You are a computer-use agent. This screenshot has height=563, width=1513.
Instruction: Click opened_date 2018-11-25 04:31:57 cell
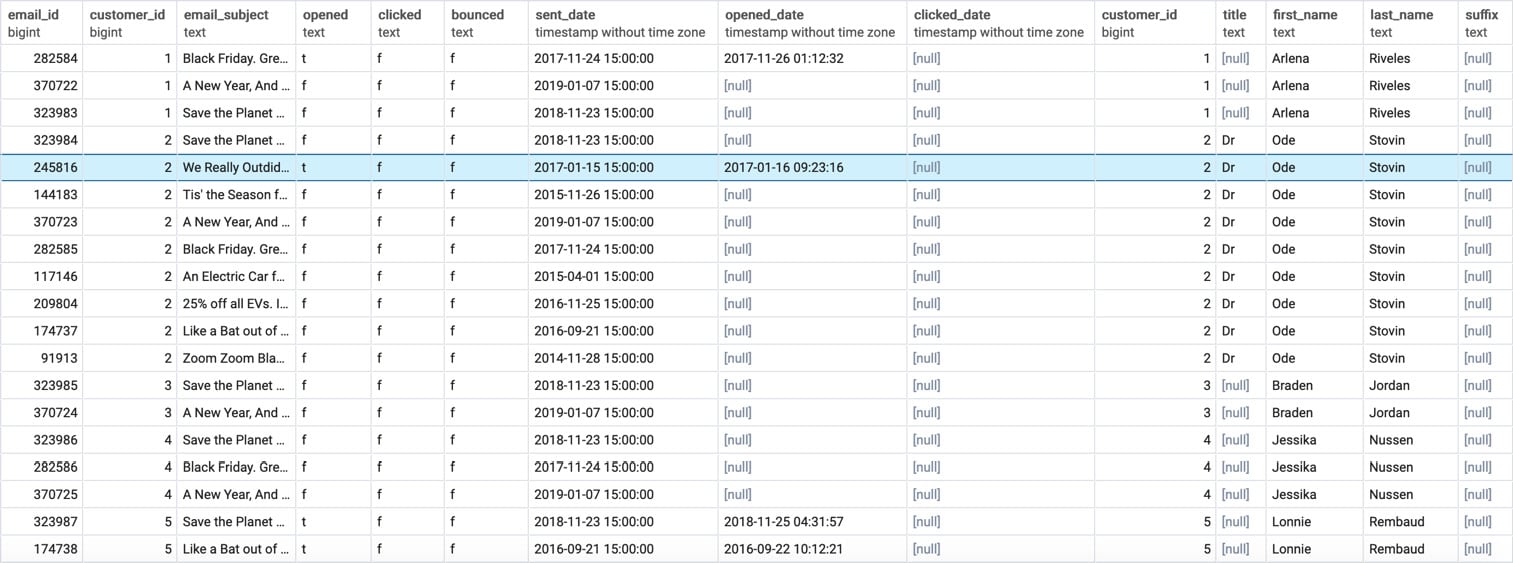click(812, 522)
